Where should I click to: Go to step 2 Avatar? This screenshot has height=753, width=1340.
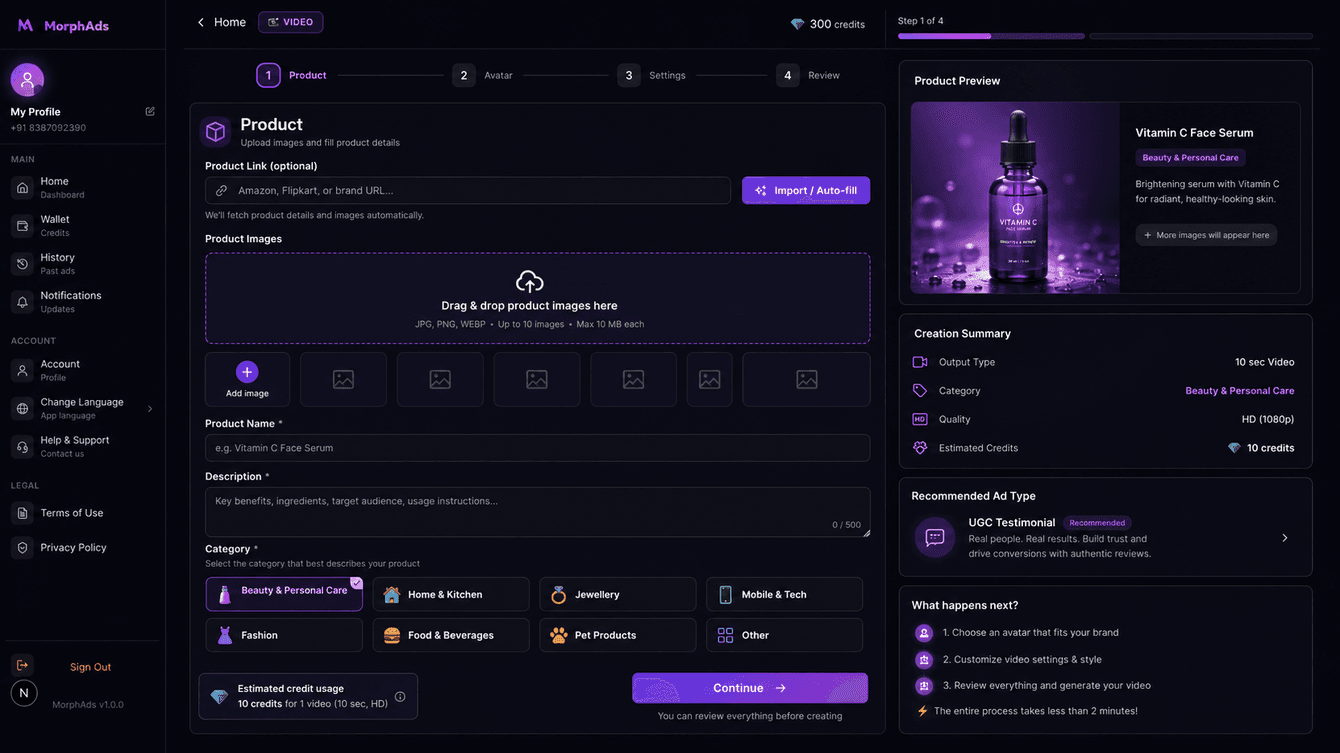482,75
